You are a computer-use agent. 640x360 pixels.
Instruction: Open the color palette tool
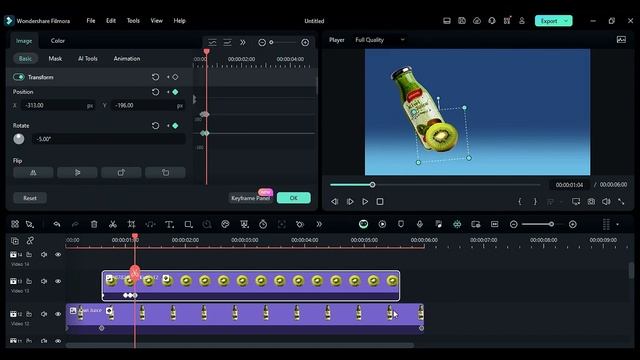(x=225, y=224)
